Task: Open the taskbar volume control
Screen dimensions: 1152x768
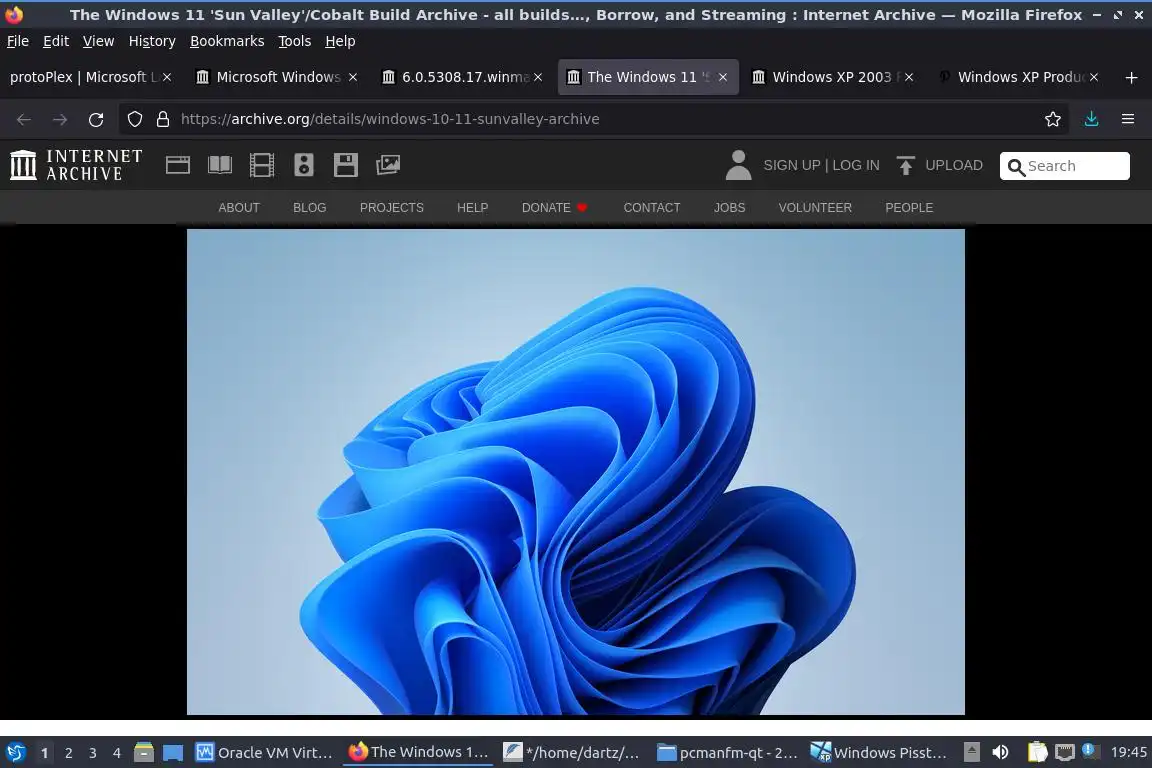Action: (1000, 752)
